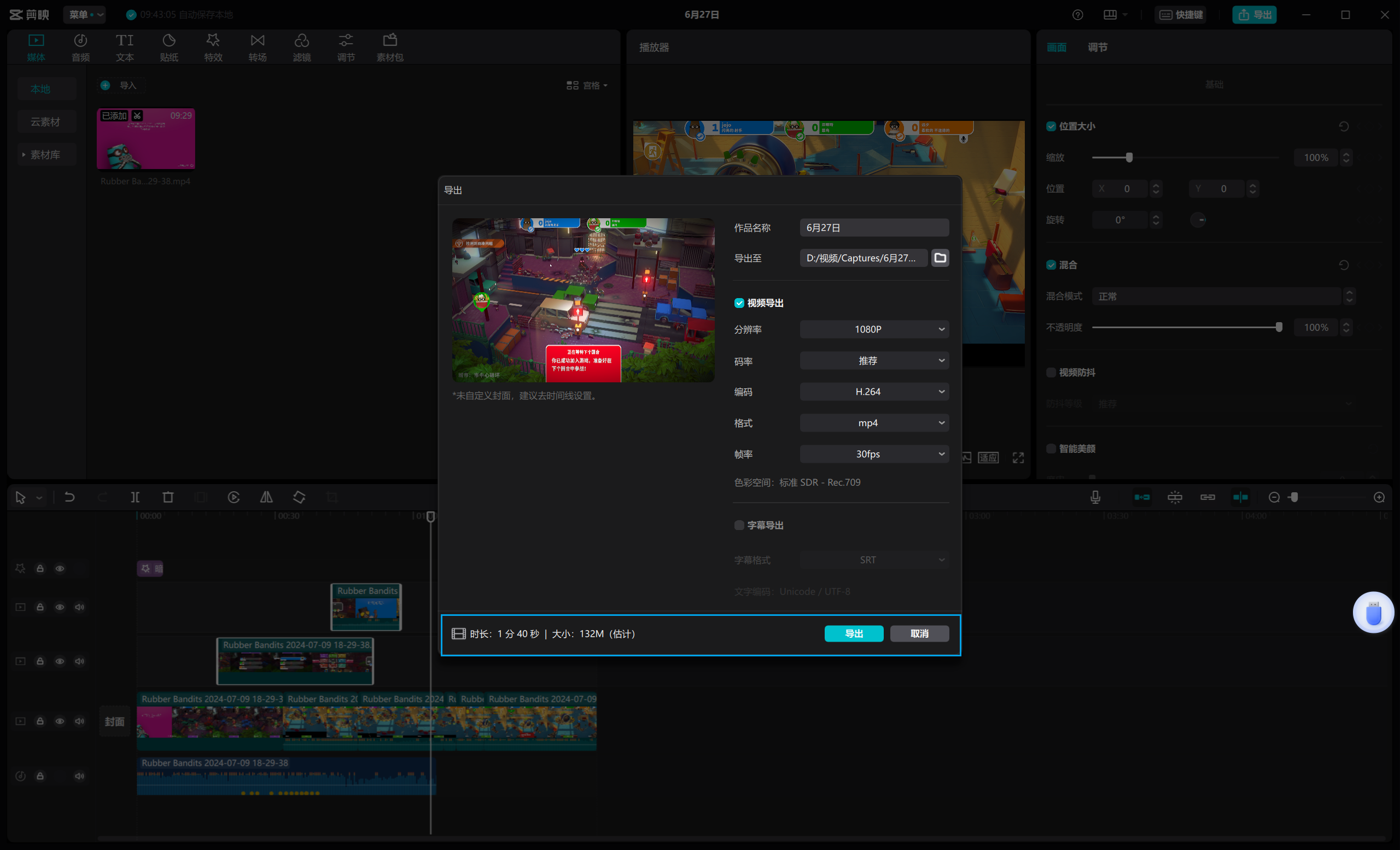Reset 位置大小 with the reset icon
This screenshot has height=850, width=1400.
coord(1344,126)
